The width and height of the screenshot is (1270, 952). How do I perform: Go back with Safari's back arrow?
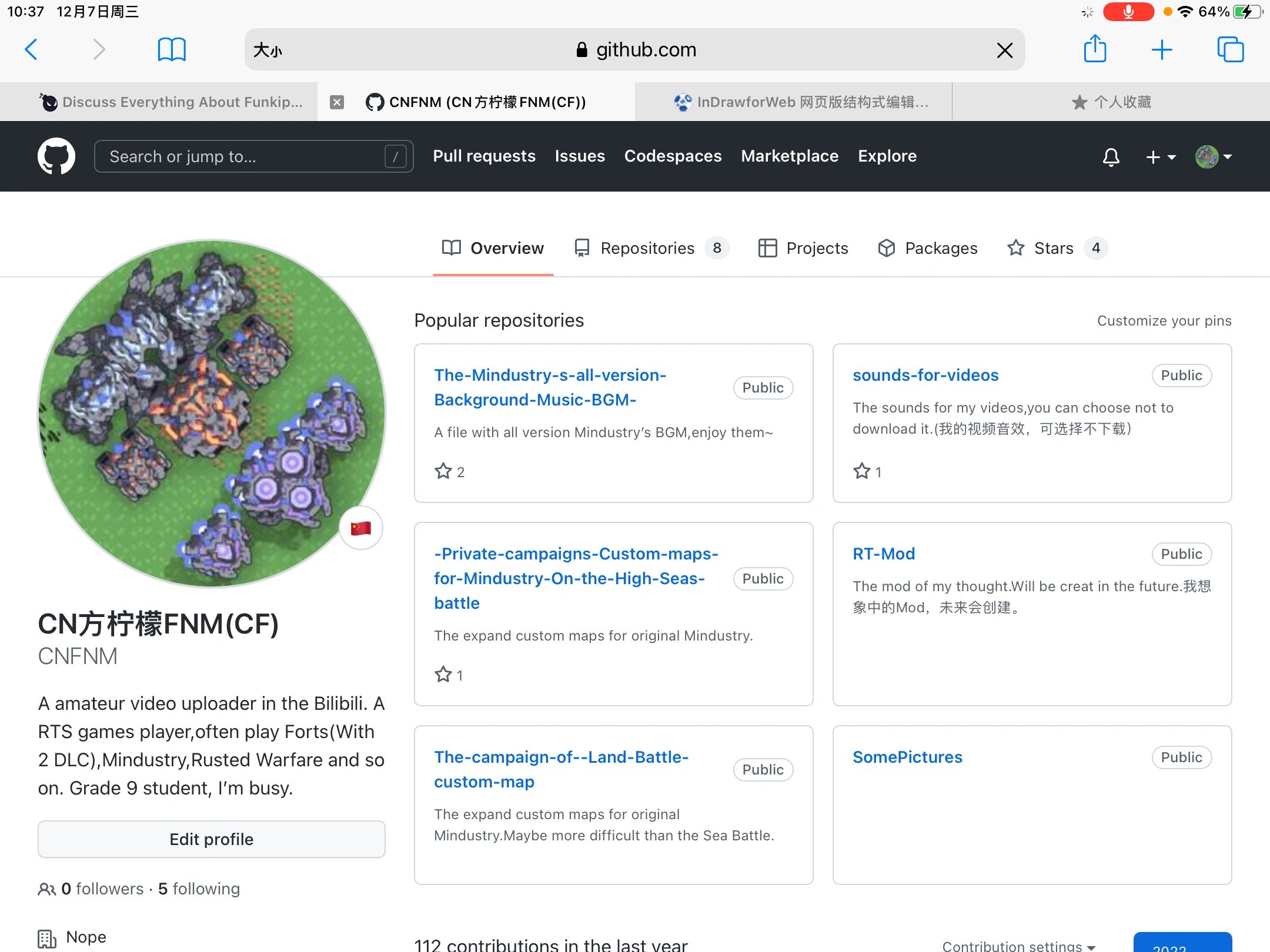32,49
